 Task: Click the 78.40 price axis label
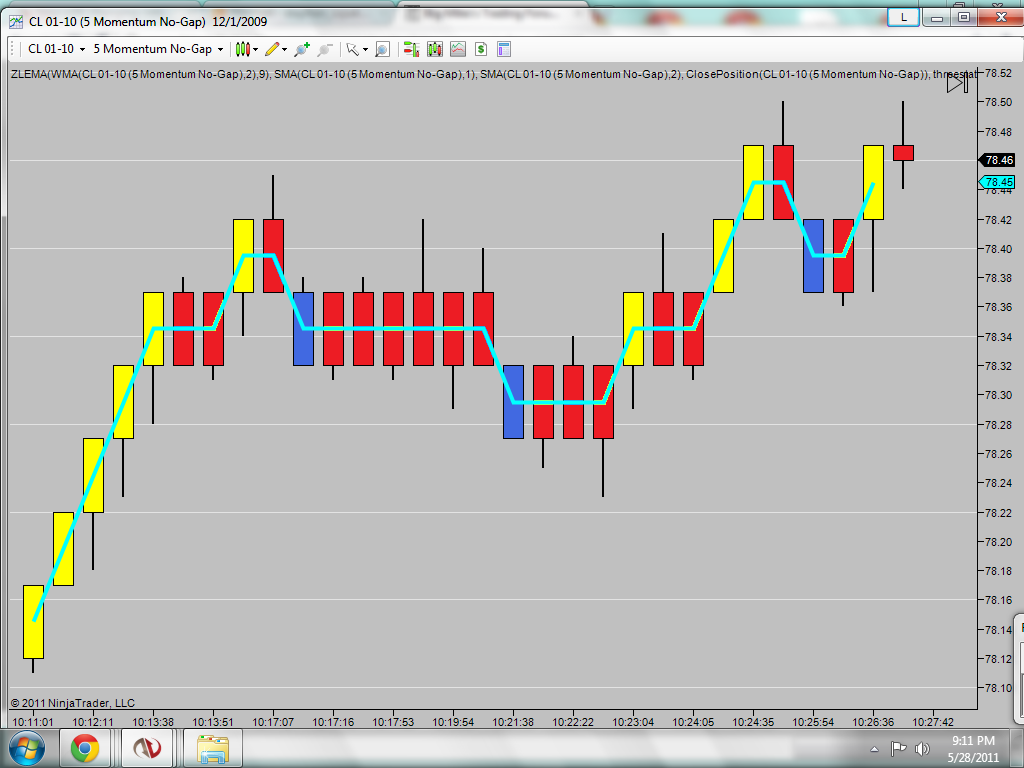[999, 249]
